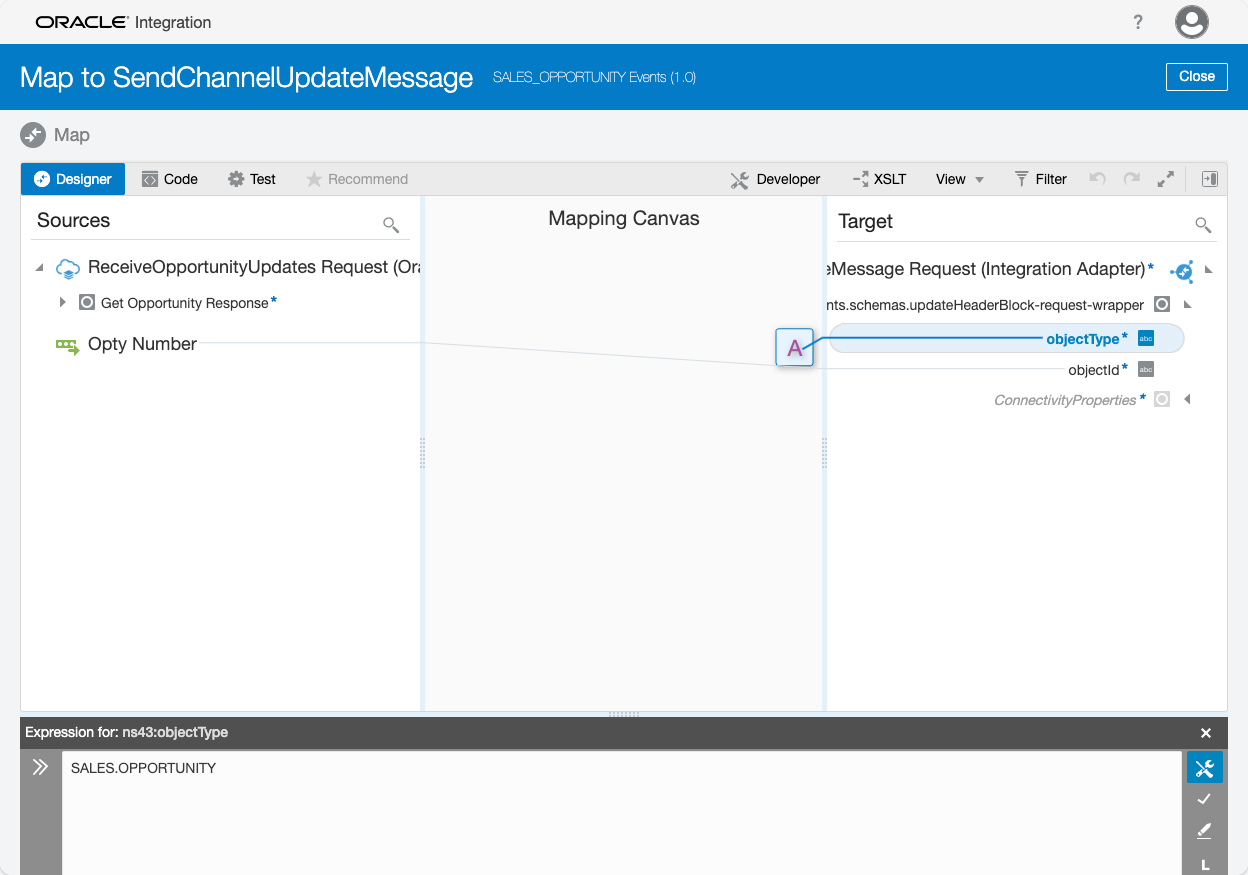Click the Close button

click(1196, 76)
